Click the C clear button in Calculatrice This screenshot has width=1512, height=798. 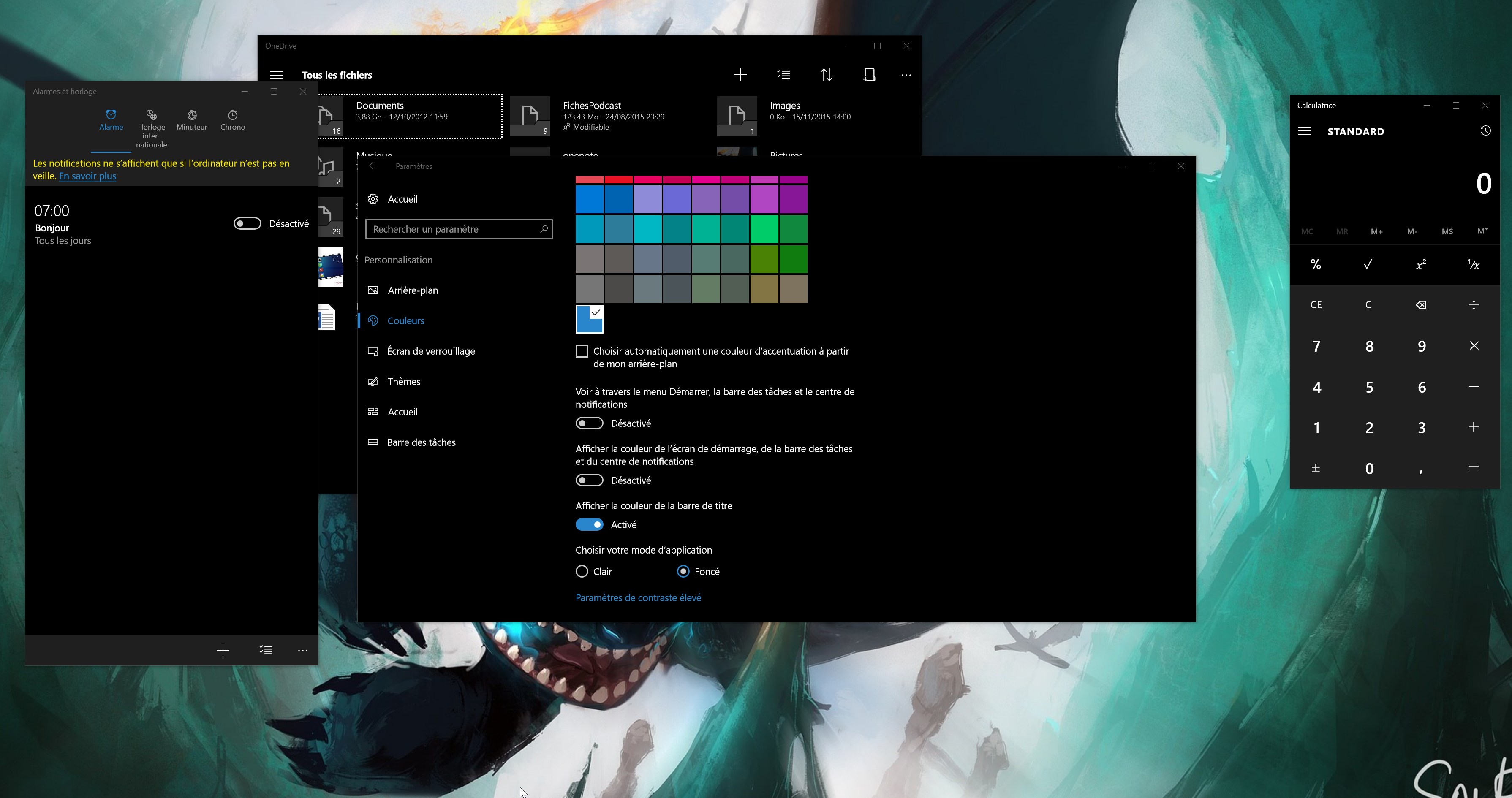[1368, 304]
